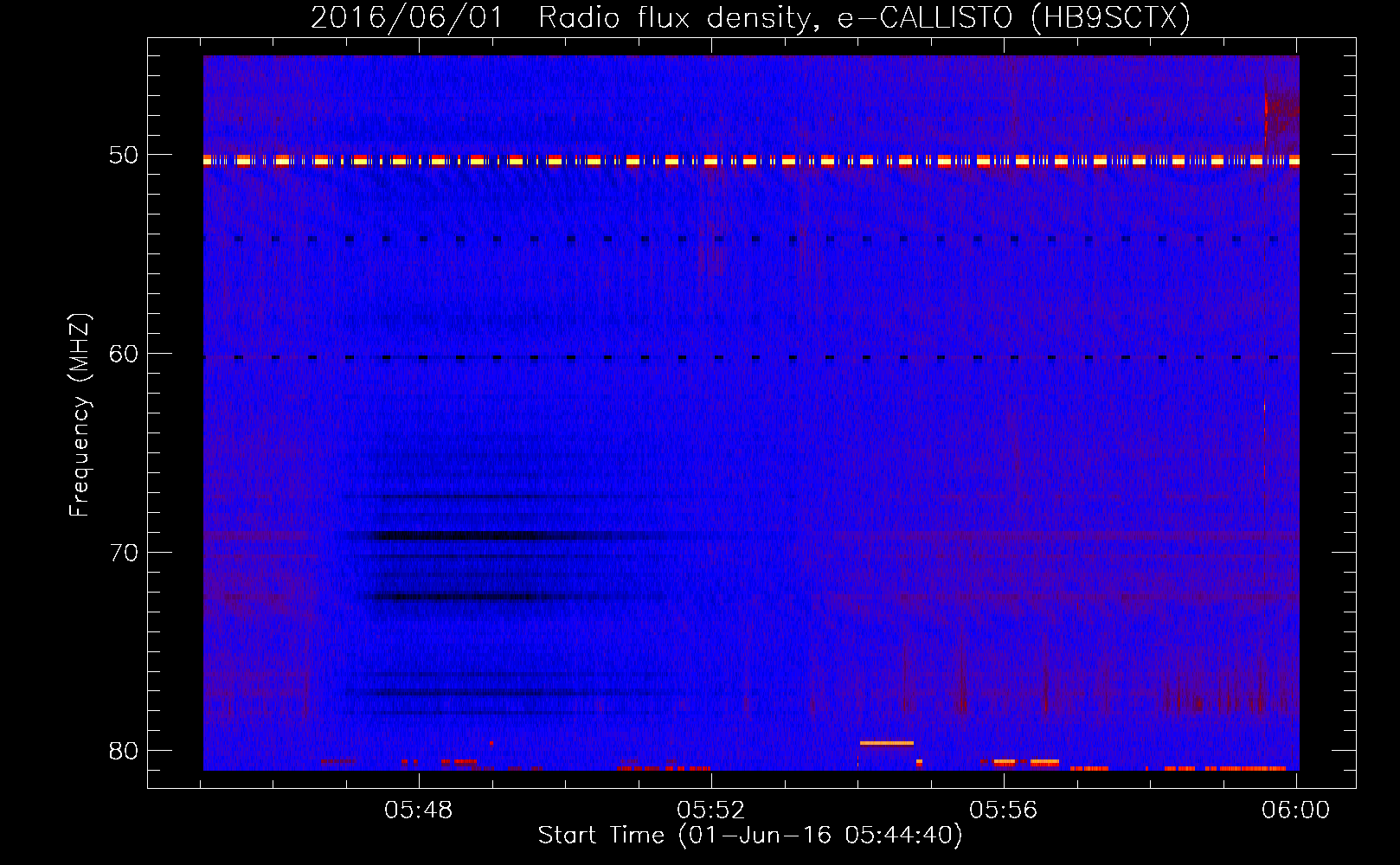Click the 60 frequency tick label
Viewport: 1400px width, 865px height.
click(124, 354)
